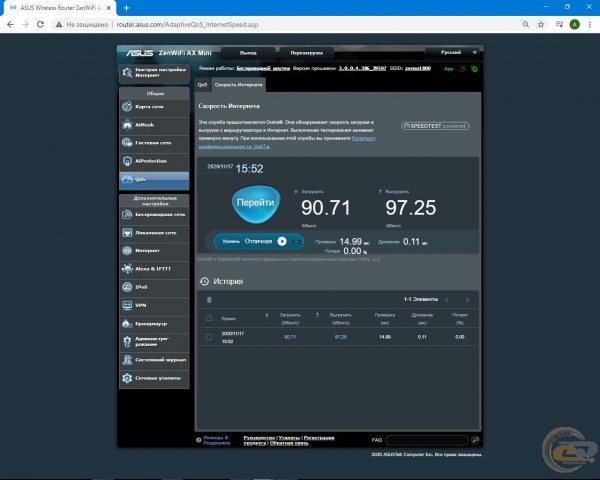
Task: Open Брандмауэр (firewall) settings
Action: [154, 324]
